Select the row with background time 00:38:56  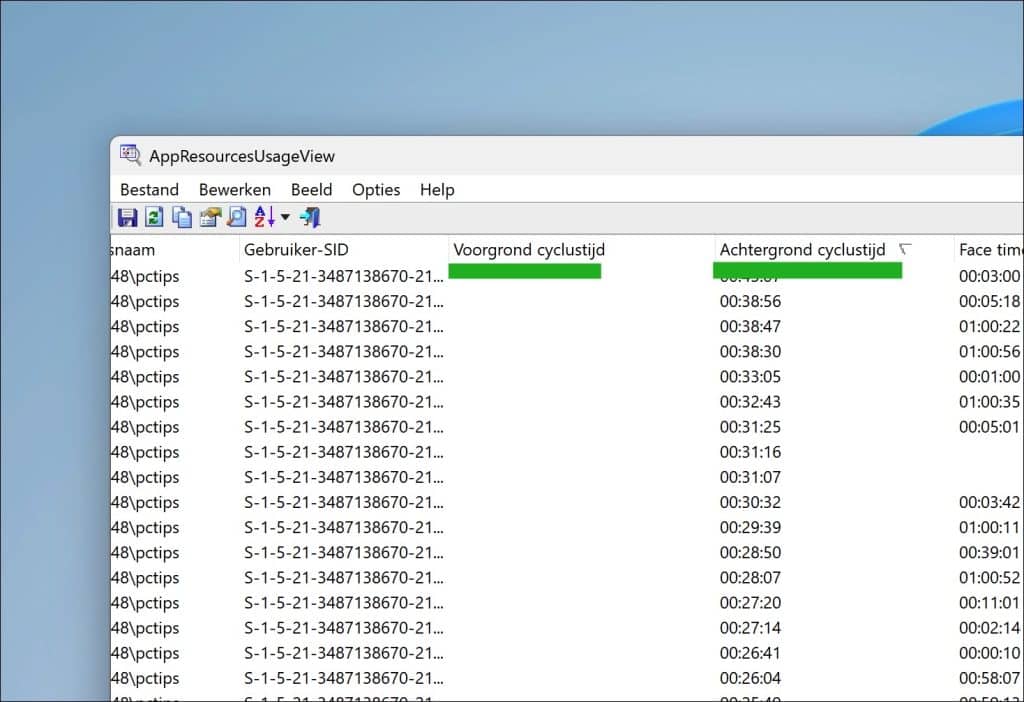pyautogui.click(x=750, y=301)
